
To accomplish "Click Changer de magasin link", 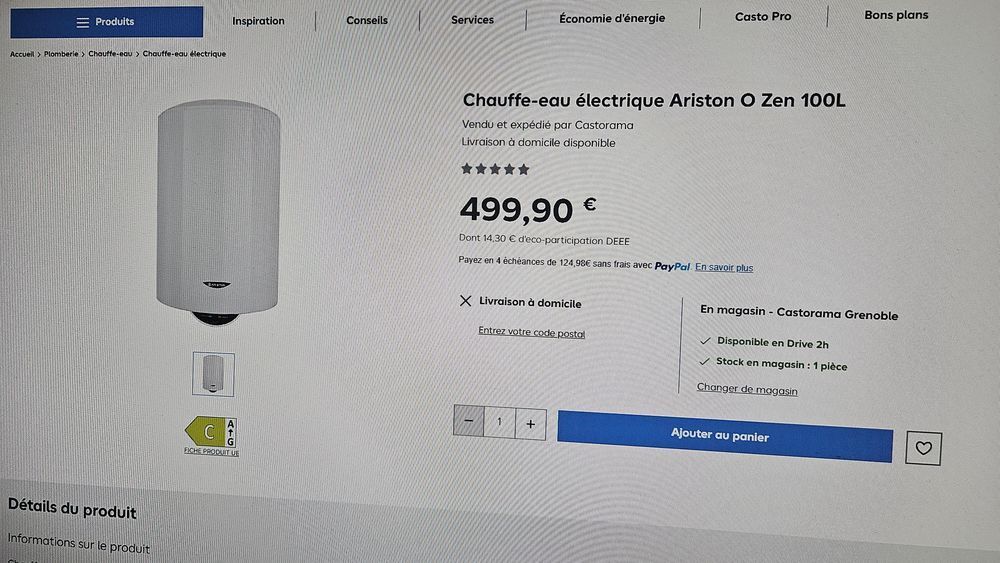I will click(747, 389).
